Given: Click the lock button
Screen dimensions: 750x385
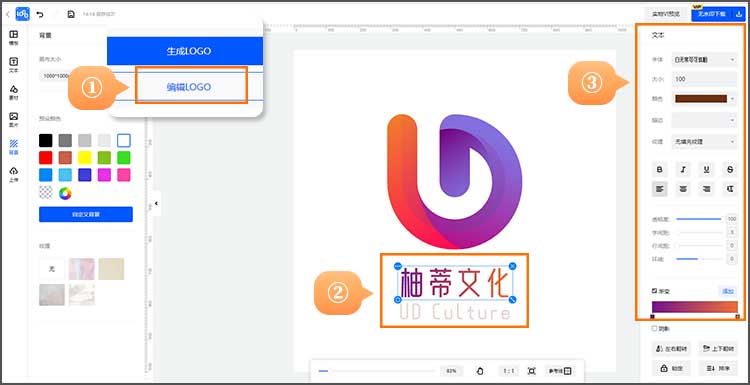Looking at the screenshot, I should coord(671,369).
